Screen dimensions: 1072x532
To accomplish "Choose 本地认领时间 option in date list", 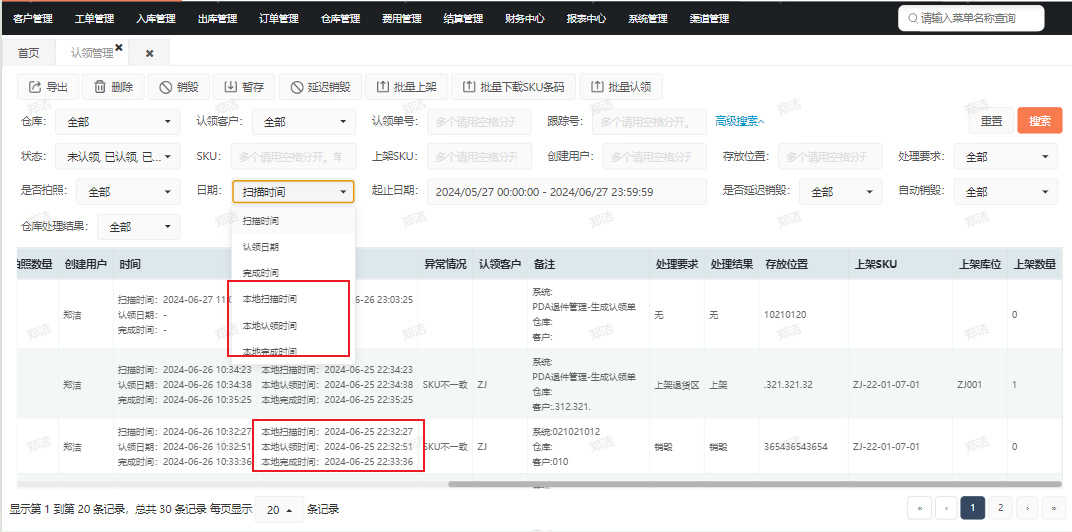I will click(293, 325).
